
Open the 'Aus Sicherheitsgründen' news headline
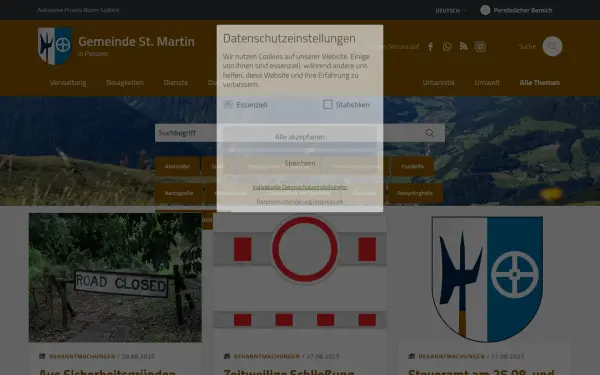point(108,372)
